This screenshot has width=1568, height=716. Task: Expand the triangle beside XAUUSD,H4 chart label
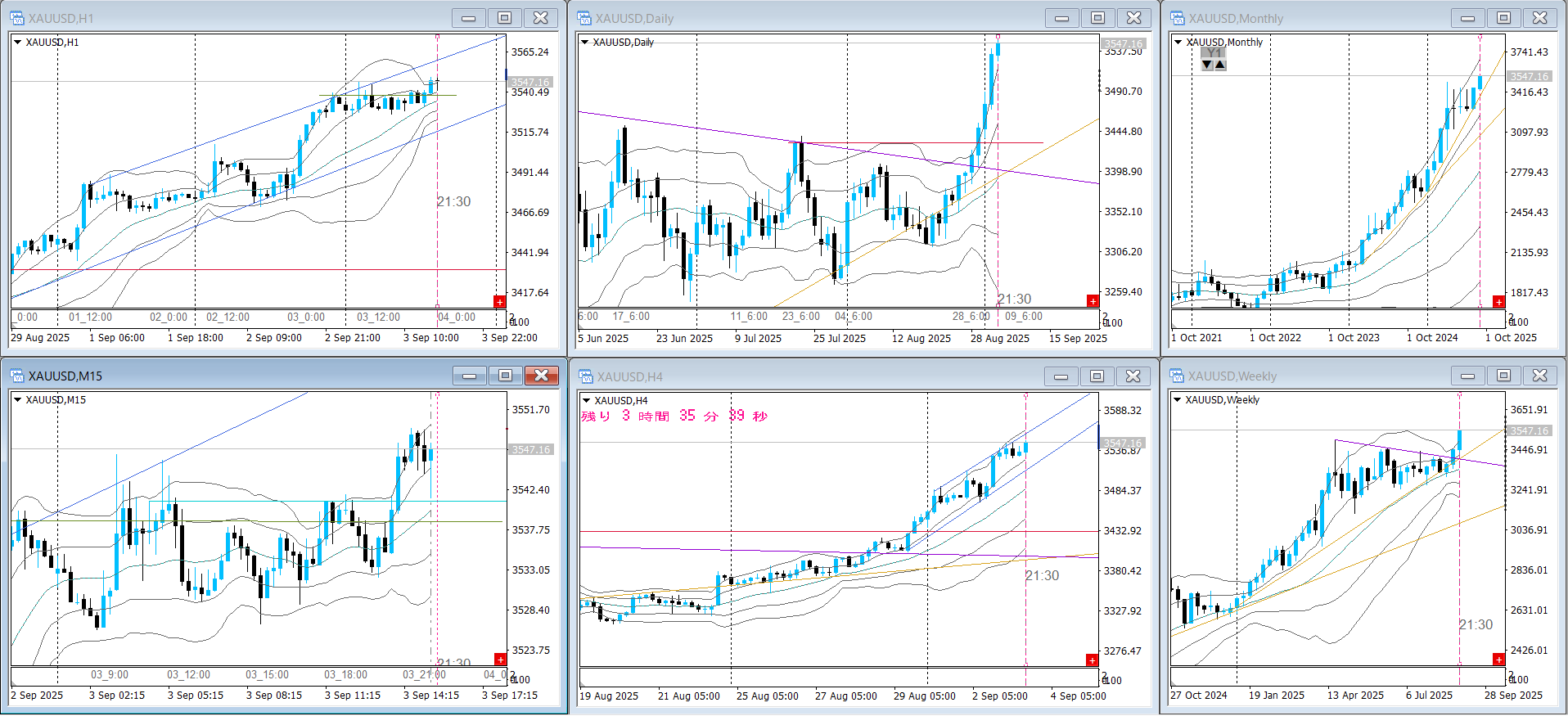coord(586,400)
